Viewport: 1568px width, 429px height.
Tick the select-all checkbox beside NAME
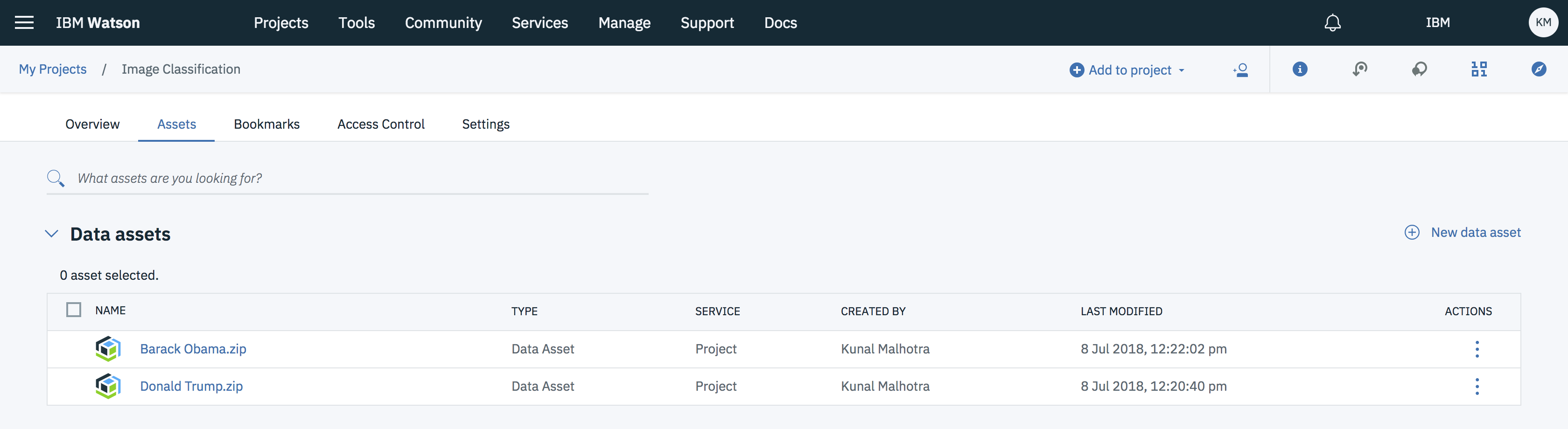(74, 311)
